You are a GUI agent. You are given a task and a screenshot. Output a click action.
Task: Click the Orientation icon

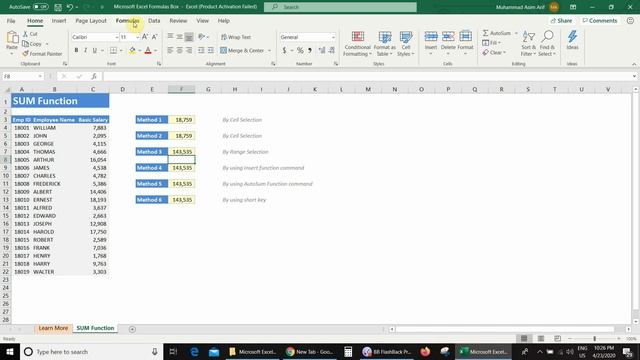coord(202,37)
